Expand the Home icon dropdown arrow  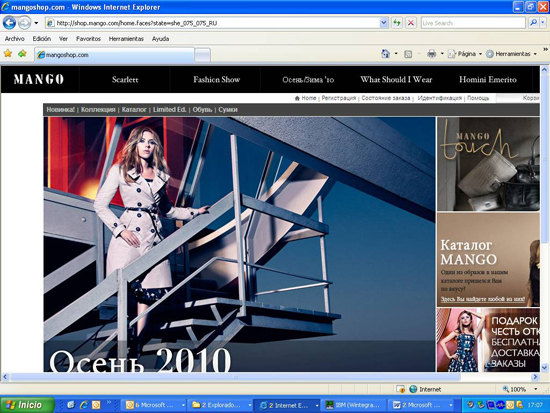coord(396,54)
